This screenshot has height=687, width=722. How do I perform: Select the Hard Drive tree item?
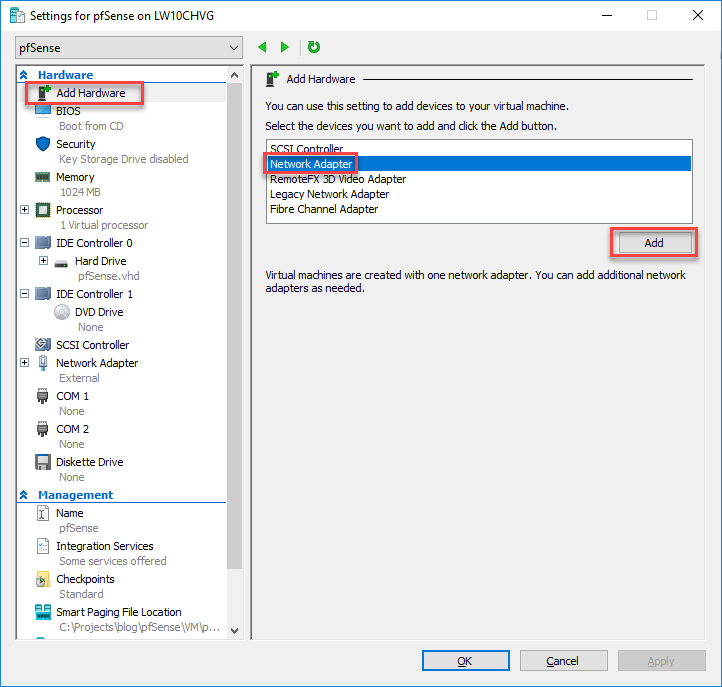coord(100,261)
